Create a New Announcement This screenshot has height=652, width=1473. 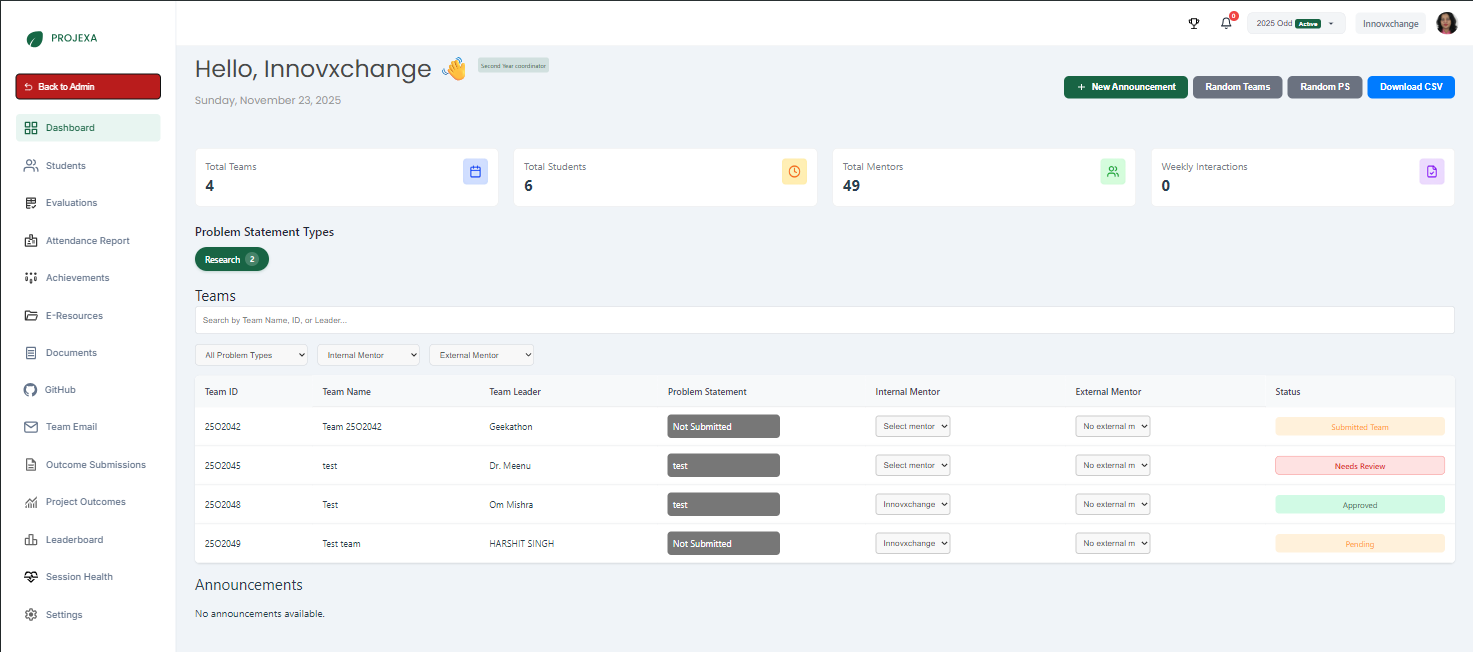1126,87
